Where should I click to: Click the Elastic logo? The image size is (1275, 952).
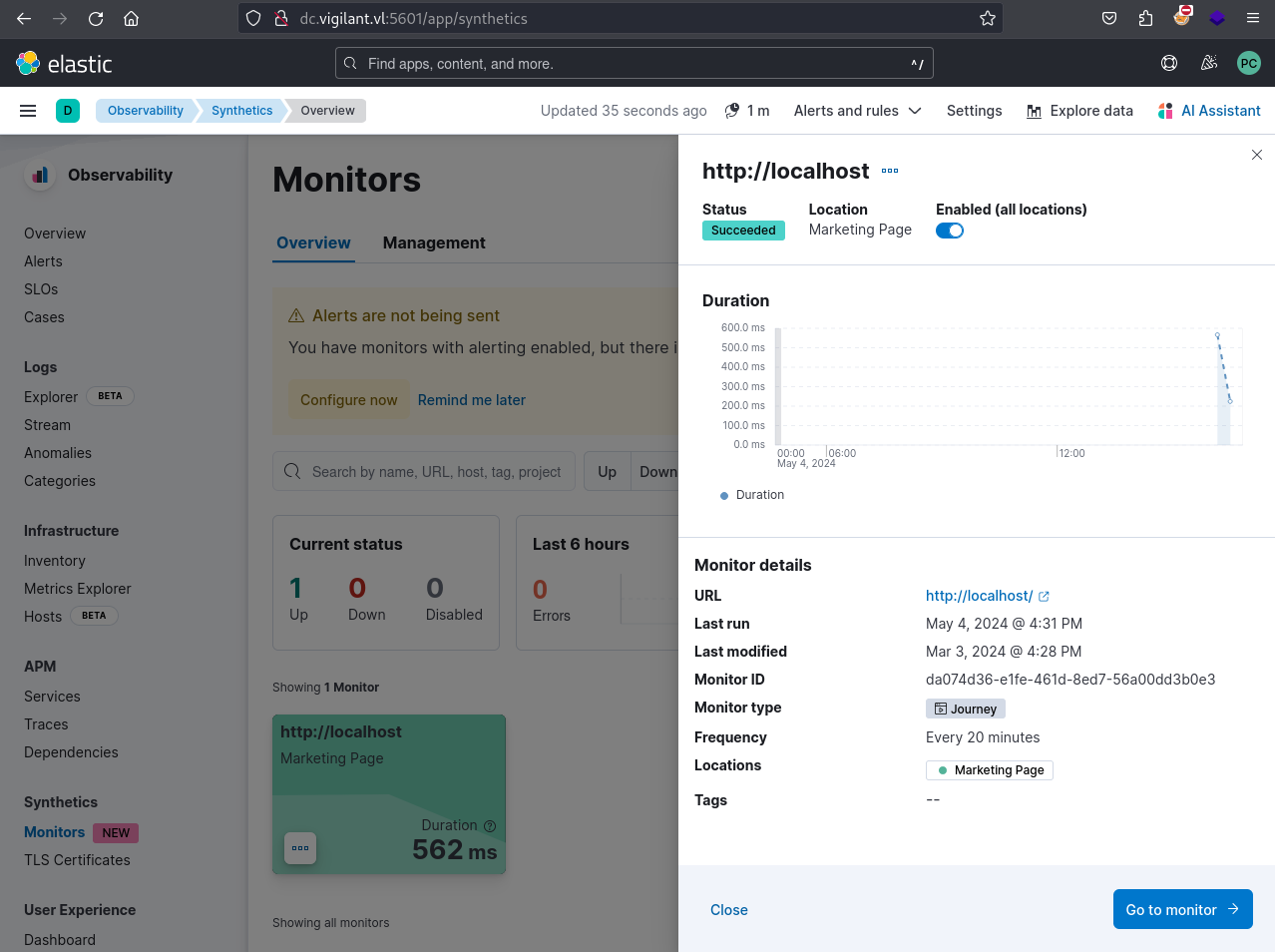(x=64, y=64)
